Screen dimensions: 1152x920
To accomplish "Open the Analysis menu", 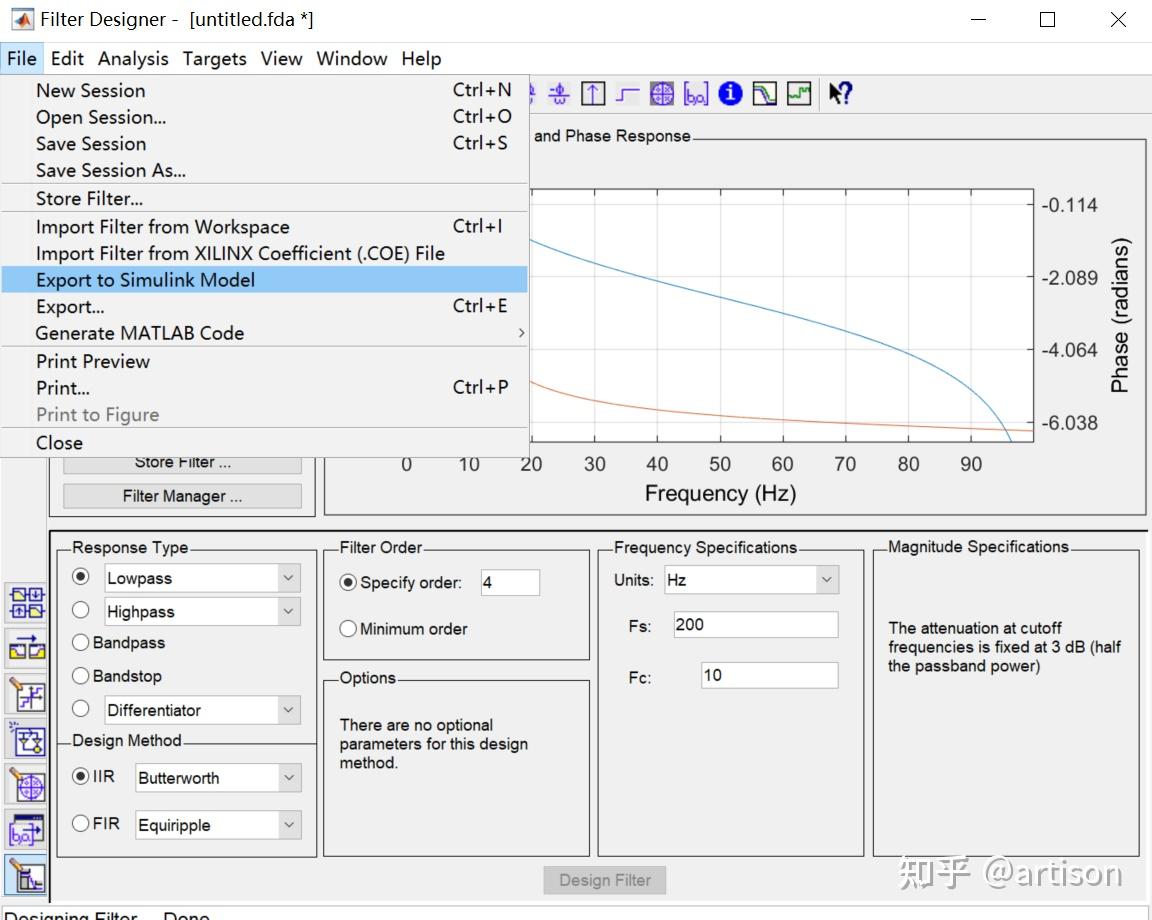I will (133, 58).
